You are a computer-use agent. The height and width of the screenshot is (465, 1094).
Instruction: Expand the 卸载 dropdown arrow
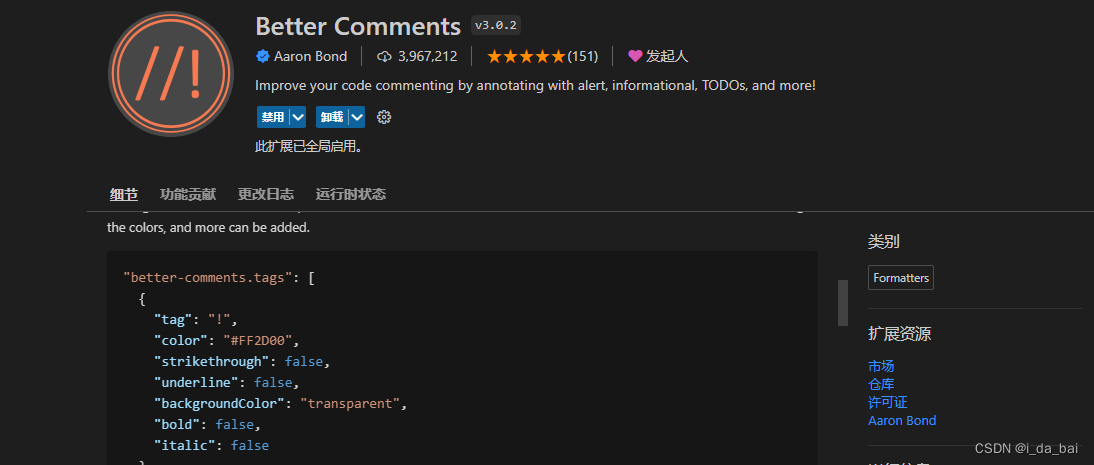357,117
